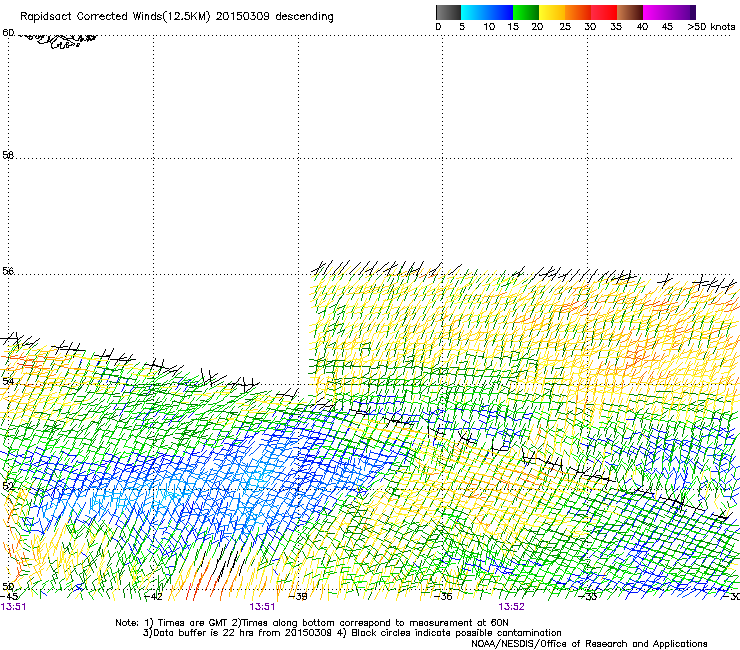This screenshot has height=650, width=740.
Task: Click the longitude label -45
Action: (x=9, y=596)
